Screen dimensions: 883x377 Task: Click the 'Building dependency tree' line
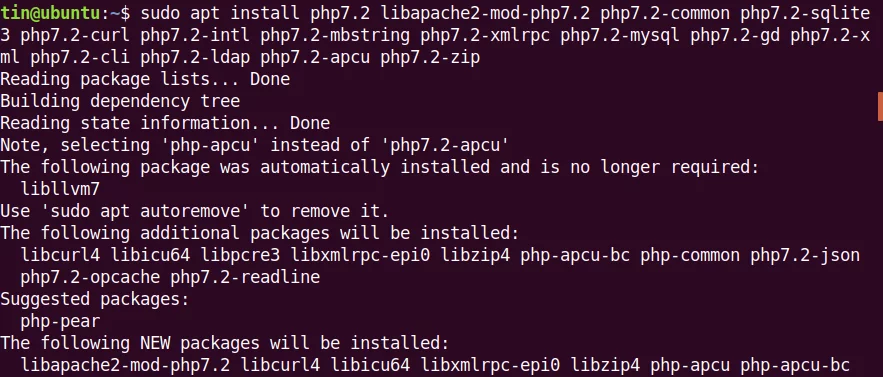tap(120, 101)
